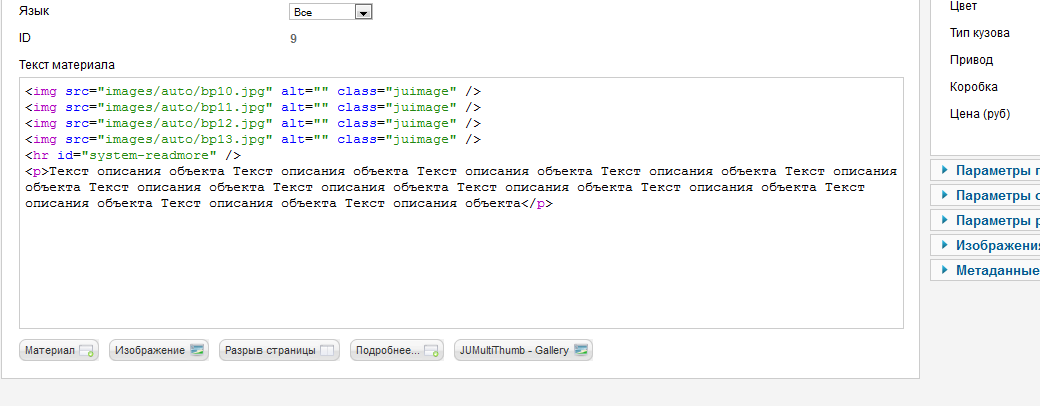Expand the Метаданные panel
This screenshot has height=406, width=1040.
pos(985,271)
